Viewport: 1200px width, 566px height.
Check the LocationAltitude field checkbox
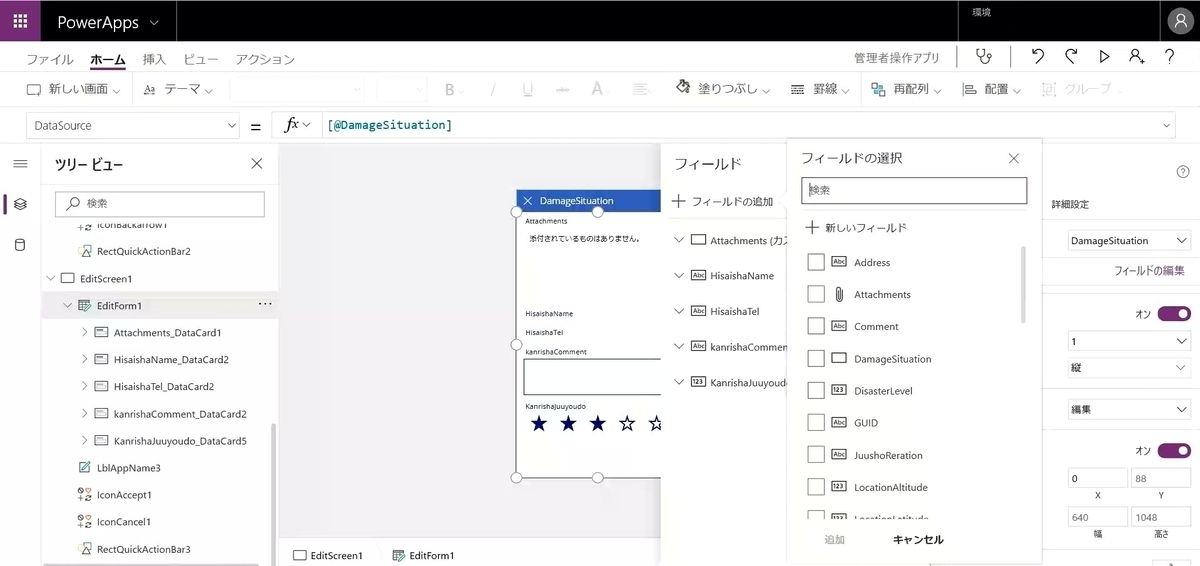pos(816,487)
